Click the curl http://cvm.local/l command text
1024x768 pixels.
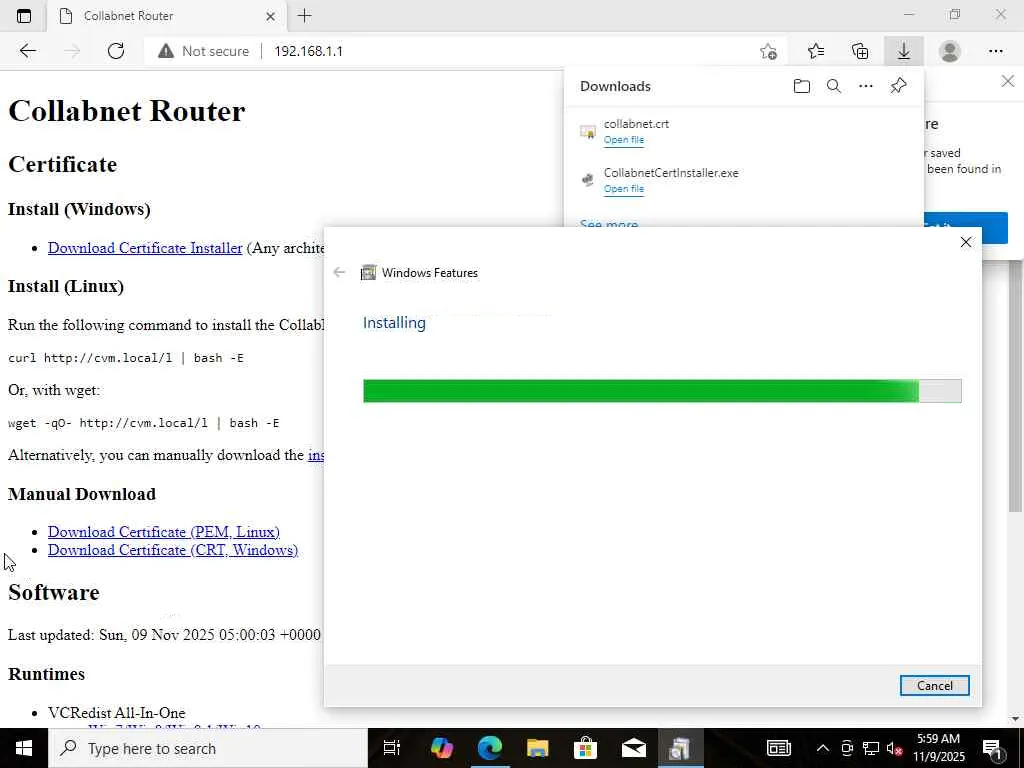pyautogui.click(x=126, y=358)
